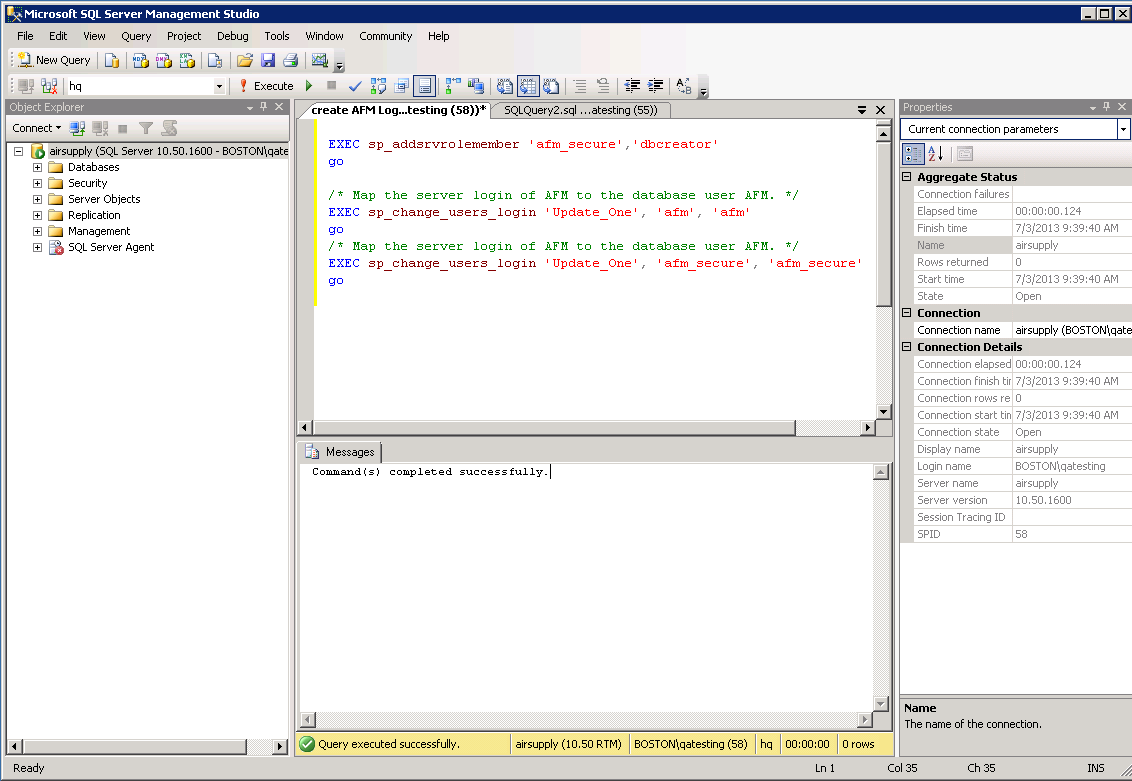Select the Login name property row

tap(1016, 466)
